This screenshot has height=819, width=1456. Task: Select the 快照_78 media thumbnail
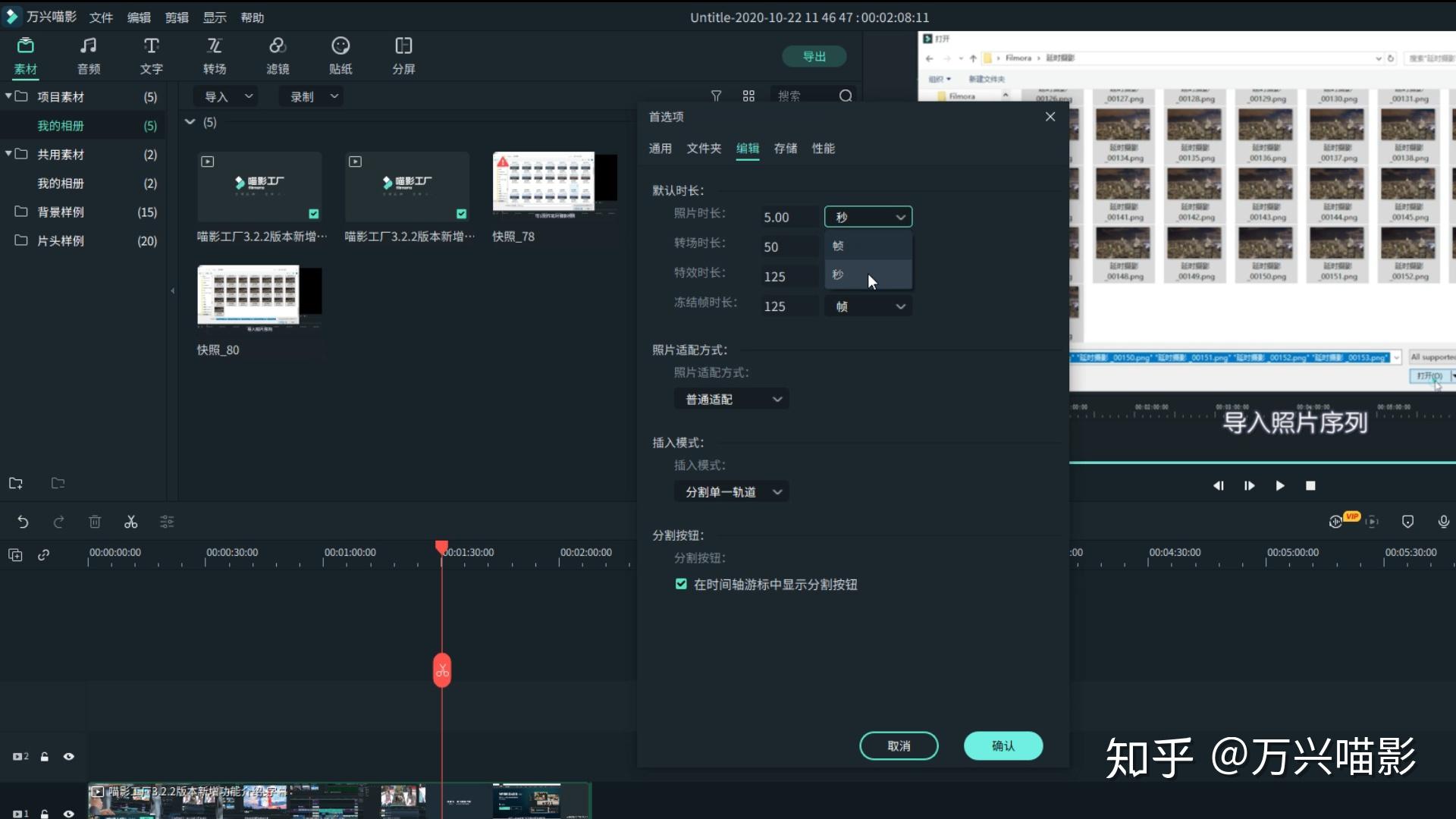[554, 186]
